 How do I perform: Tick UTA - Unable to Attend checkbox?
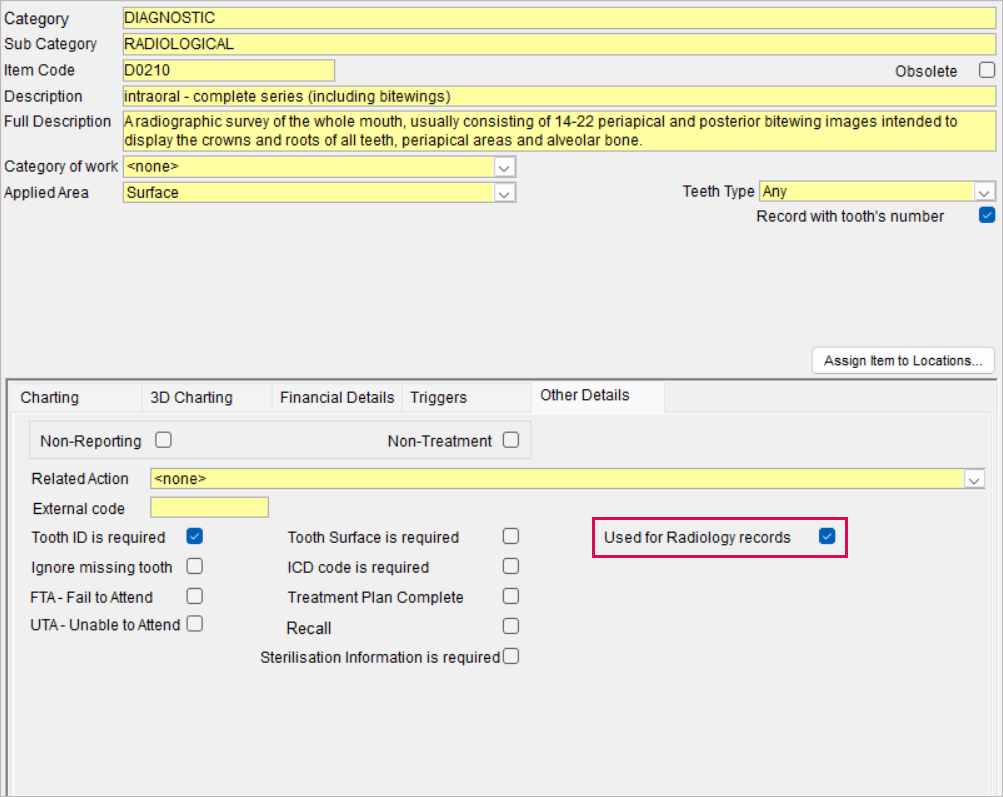pyautogui.click(x=194, y=624)
